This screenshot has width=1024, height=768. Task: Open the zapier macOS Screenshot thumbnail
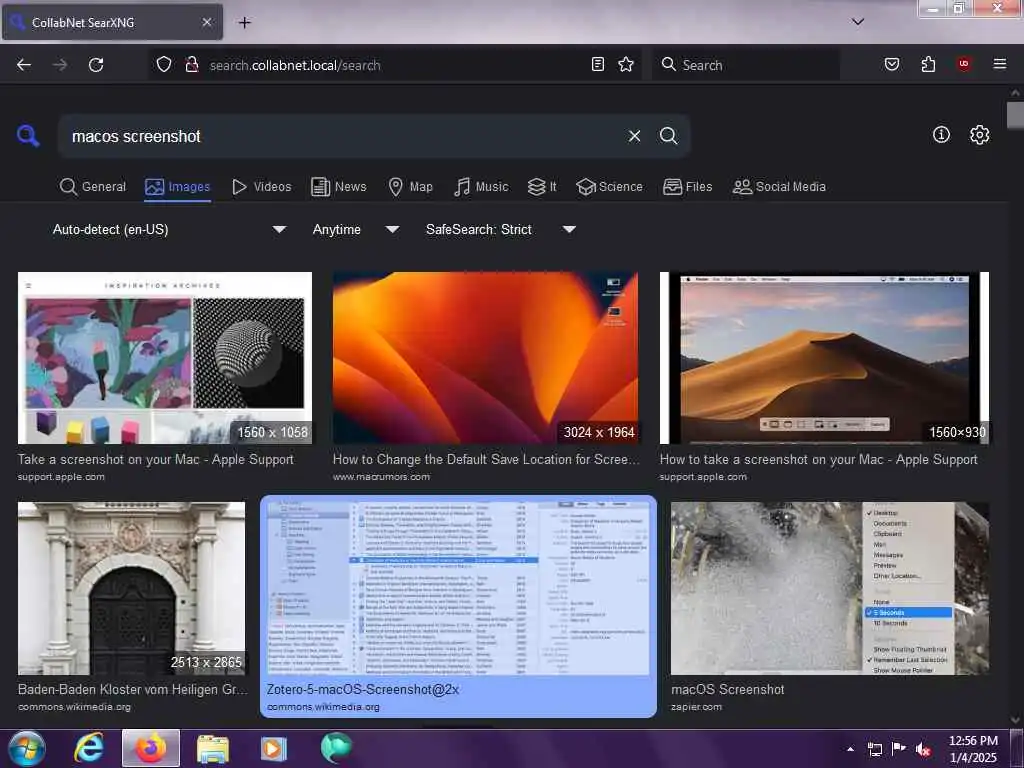830,588
